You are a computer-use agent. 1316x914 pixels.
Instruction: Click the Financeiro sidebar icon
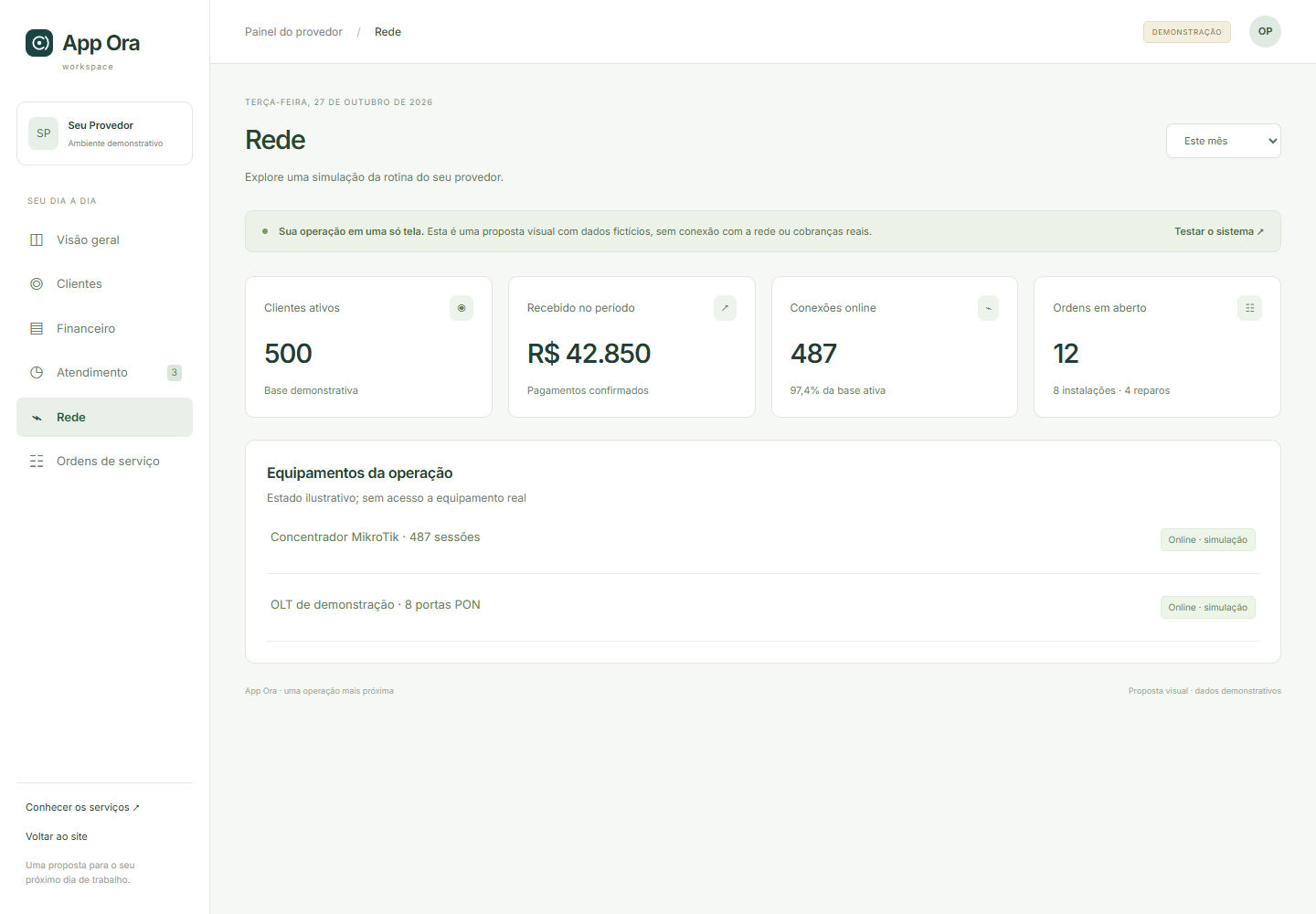point(37,328)
